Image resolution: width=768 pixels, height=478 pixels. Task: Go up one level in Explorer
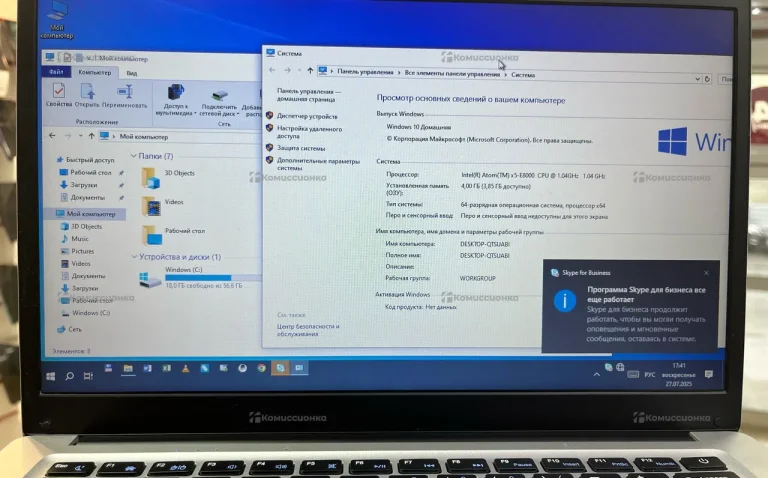[x=91, y=136]
